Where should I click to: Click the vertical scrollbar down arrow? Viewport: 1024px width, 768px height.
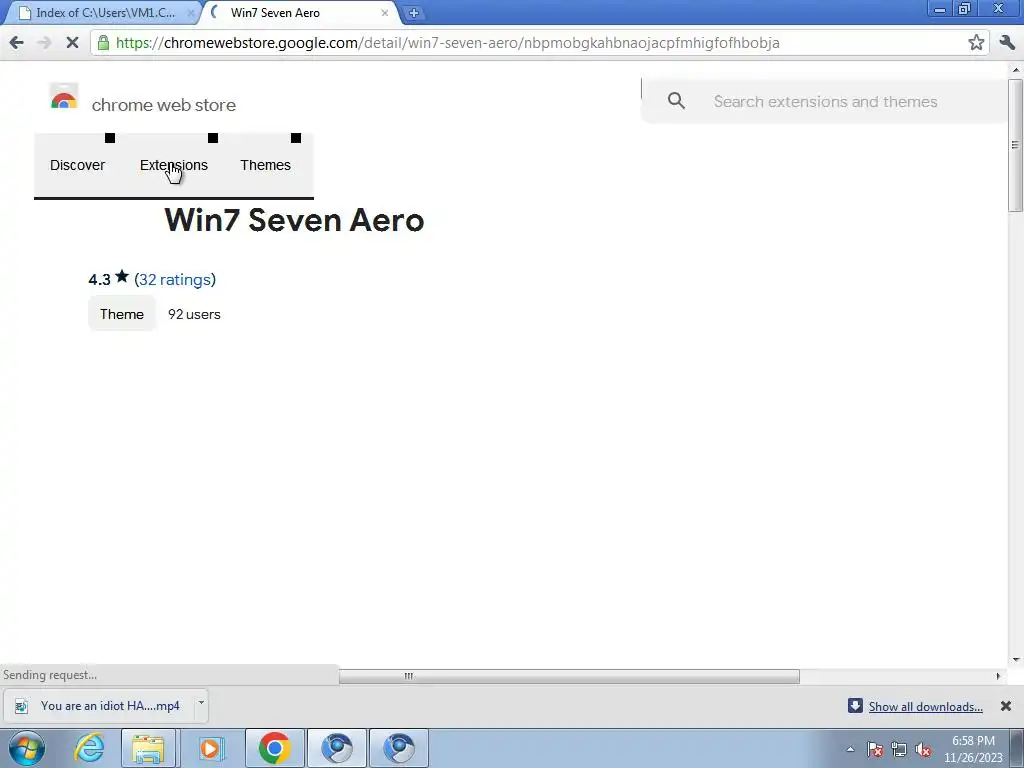(1016, 660)
